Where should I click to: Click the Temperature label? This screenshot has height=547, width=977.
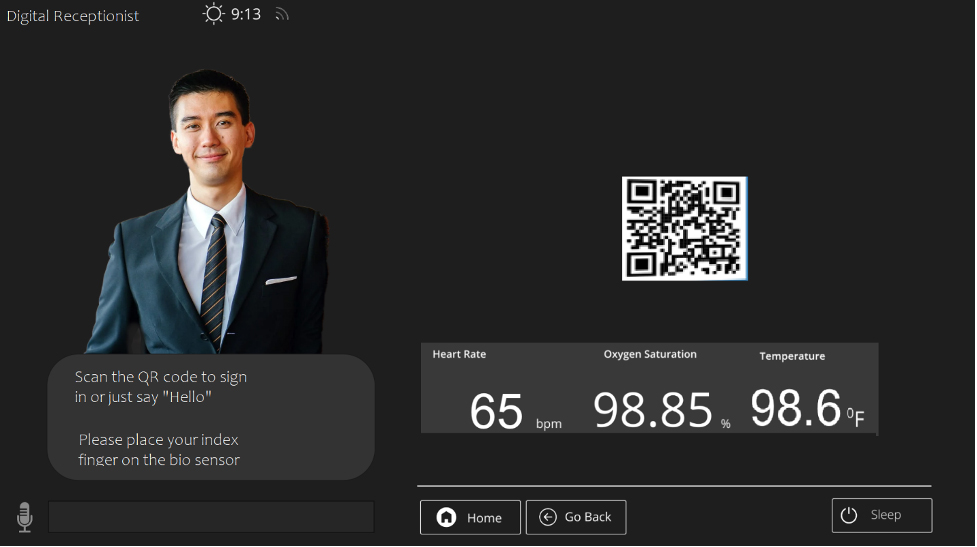(x=792, y=356)
